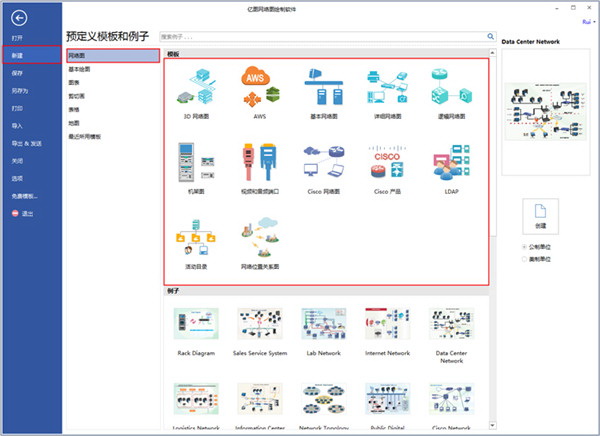Open 最近所用模板 recent templates category

86,135
